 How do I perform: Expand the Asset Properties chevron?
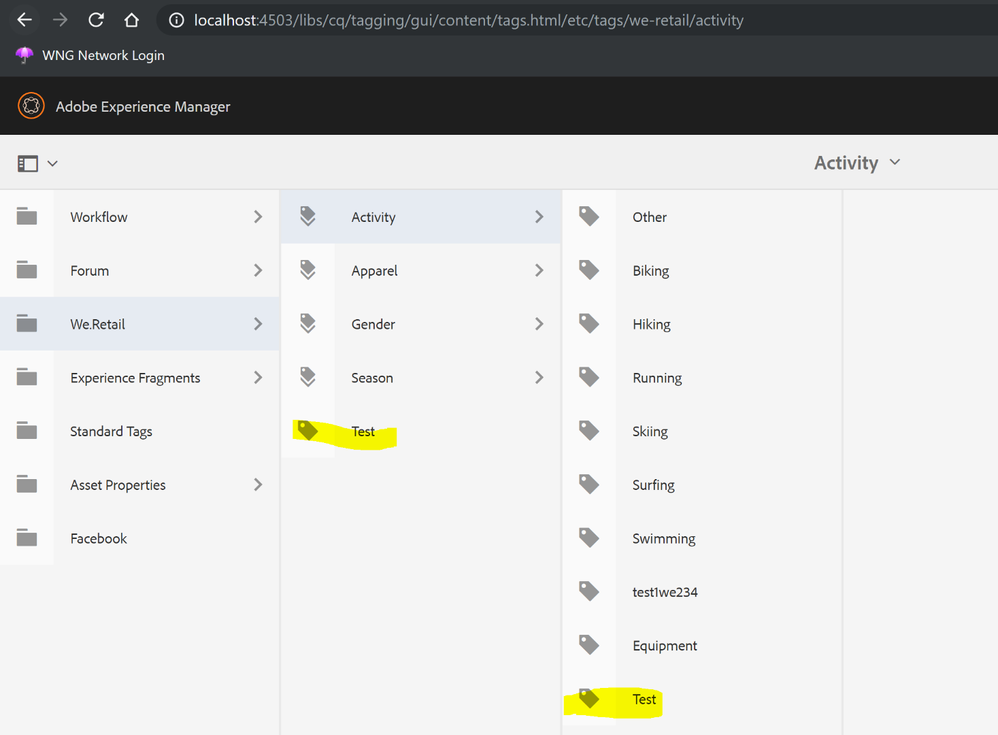tap(258, 485)
